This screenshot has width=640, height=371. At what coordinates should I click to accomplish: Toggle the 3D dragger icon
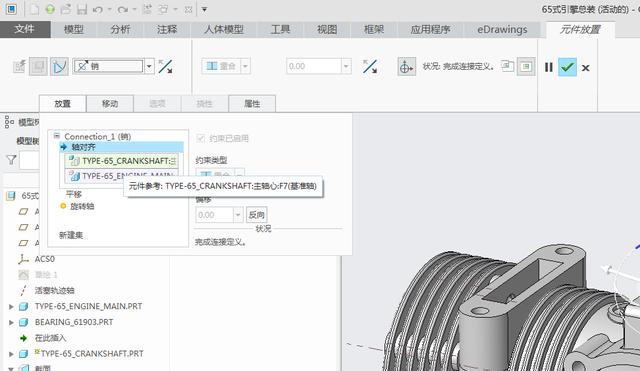tap(407, 67)
